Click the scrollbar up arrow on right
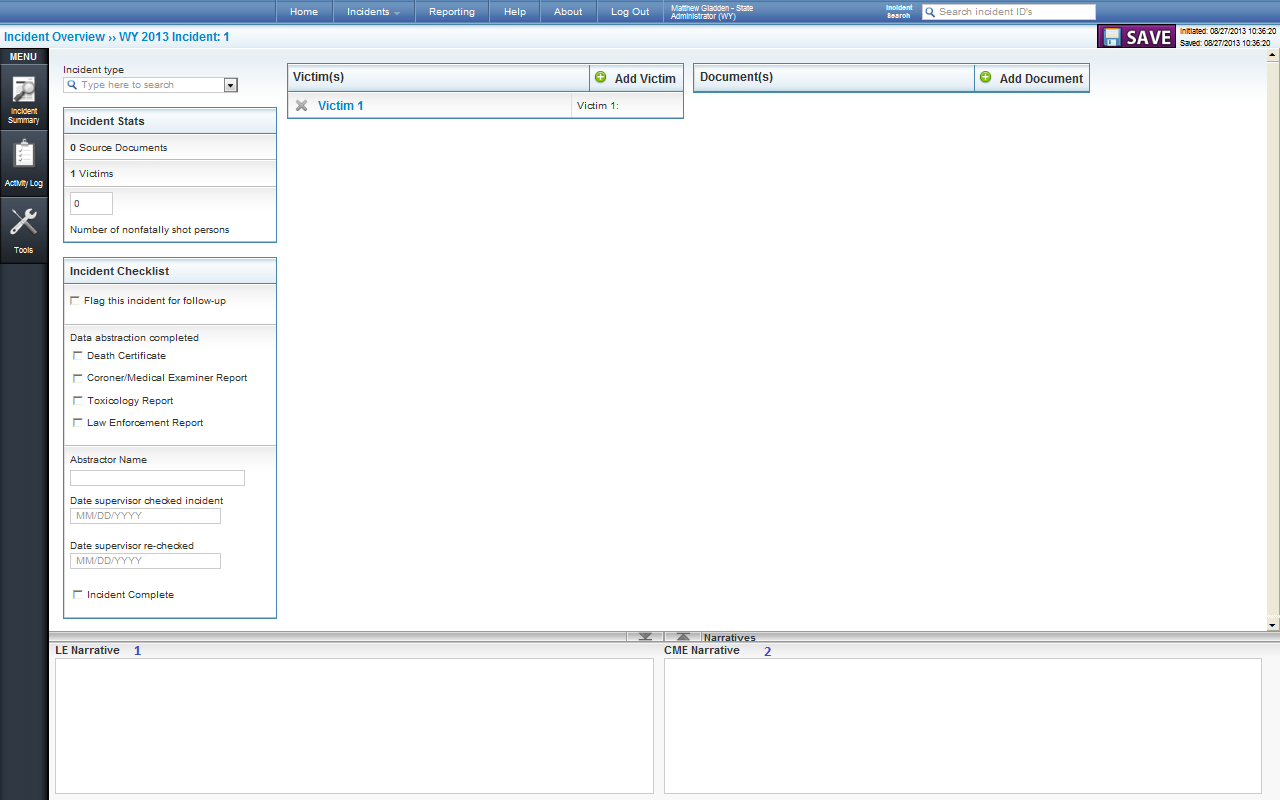 point(1273,55)
